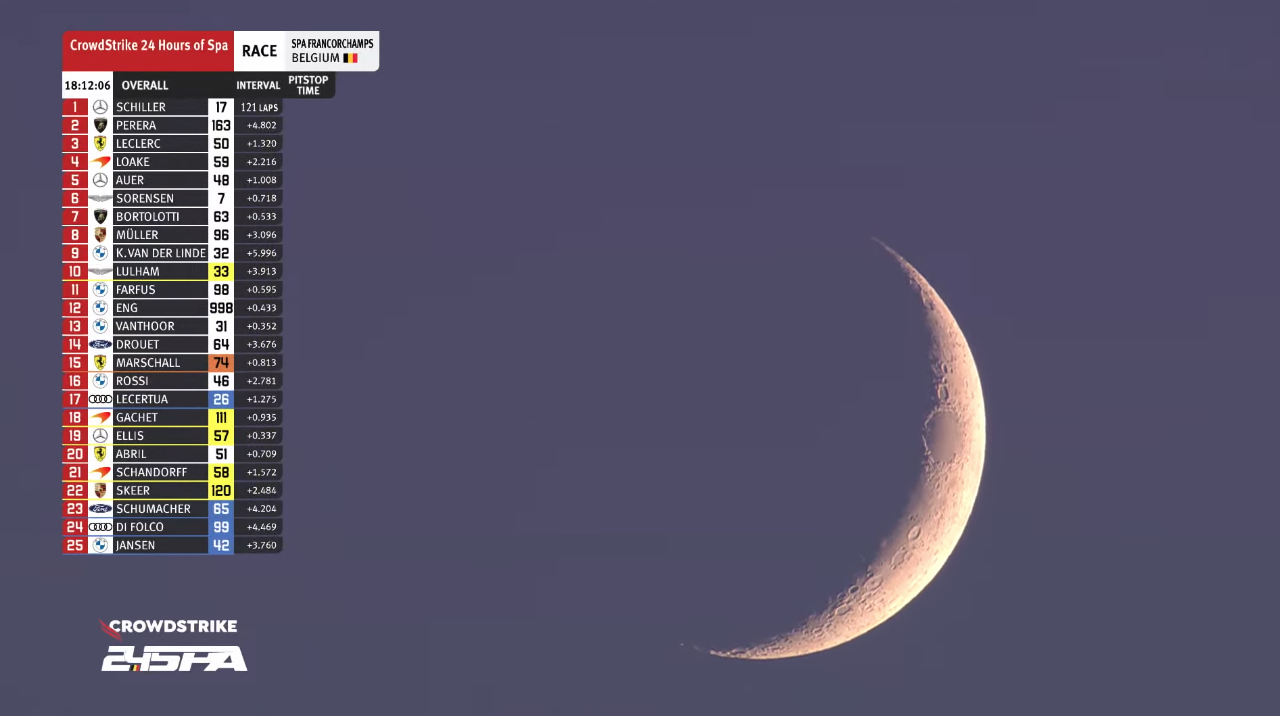Screen dimensions: 1280x716
Task: Click the +5.996 interval value
Action: coord(261,253)
